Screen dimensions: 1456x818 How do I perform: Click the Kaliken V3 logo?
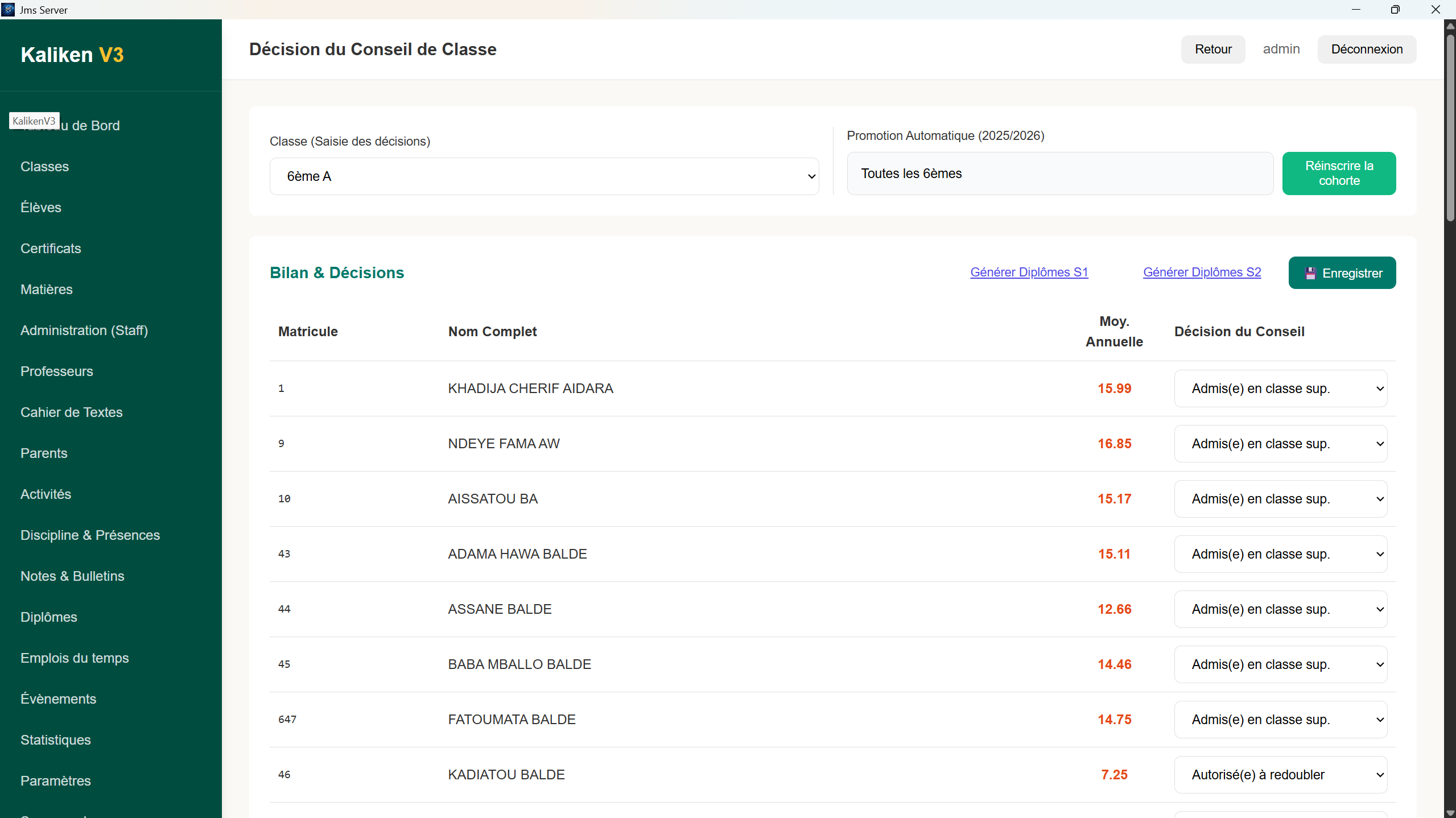pos(72,55)
